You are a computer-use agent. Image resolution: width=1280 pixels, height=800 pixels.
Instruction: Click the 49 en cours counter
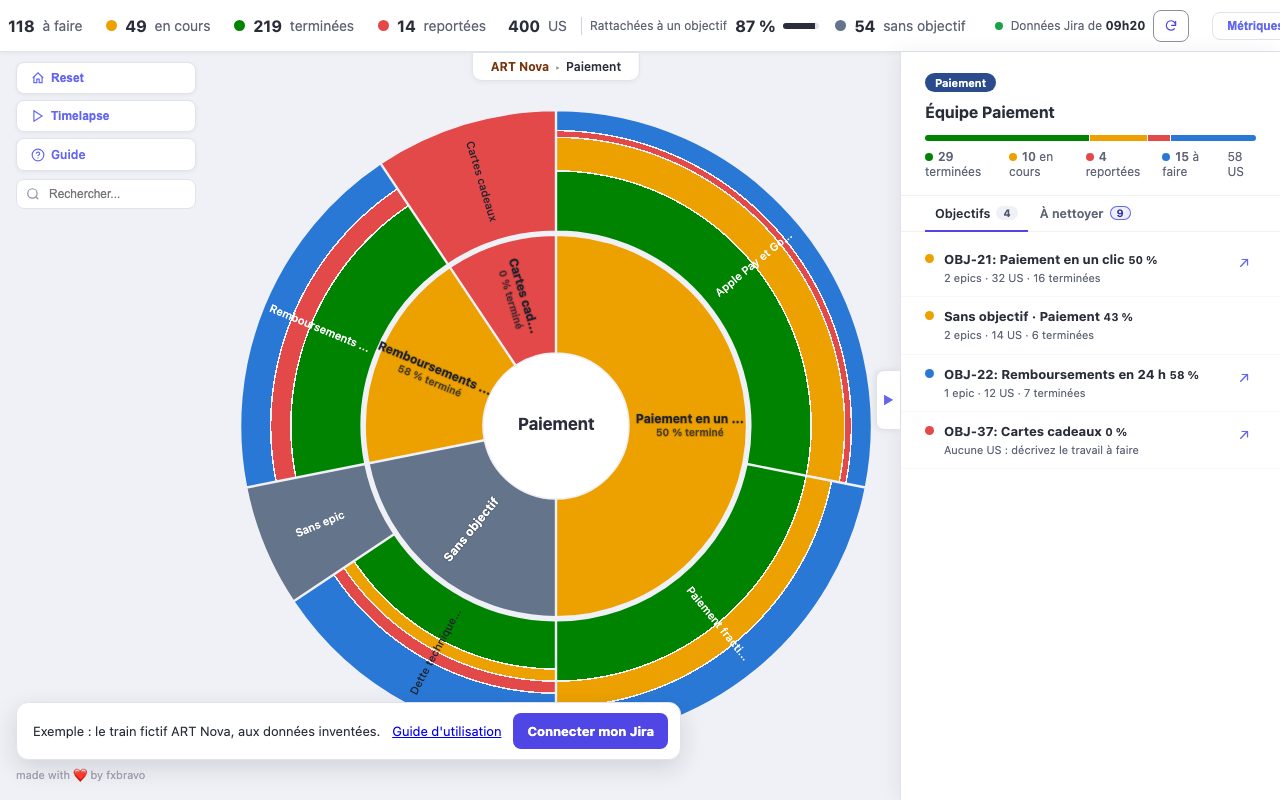[158, 27]
